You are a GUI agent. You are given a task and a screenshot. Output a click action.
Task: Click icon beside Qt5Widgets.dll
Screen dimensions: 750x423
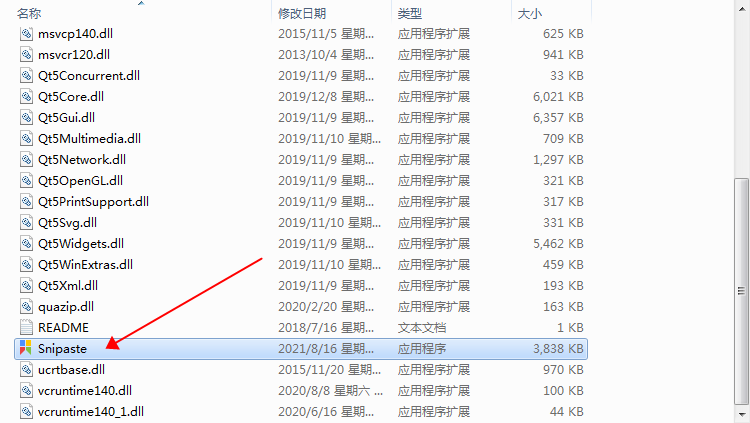26,244
